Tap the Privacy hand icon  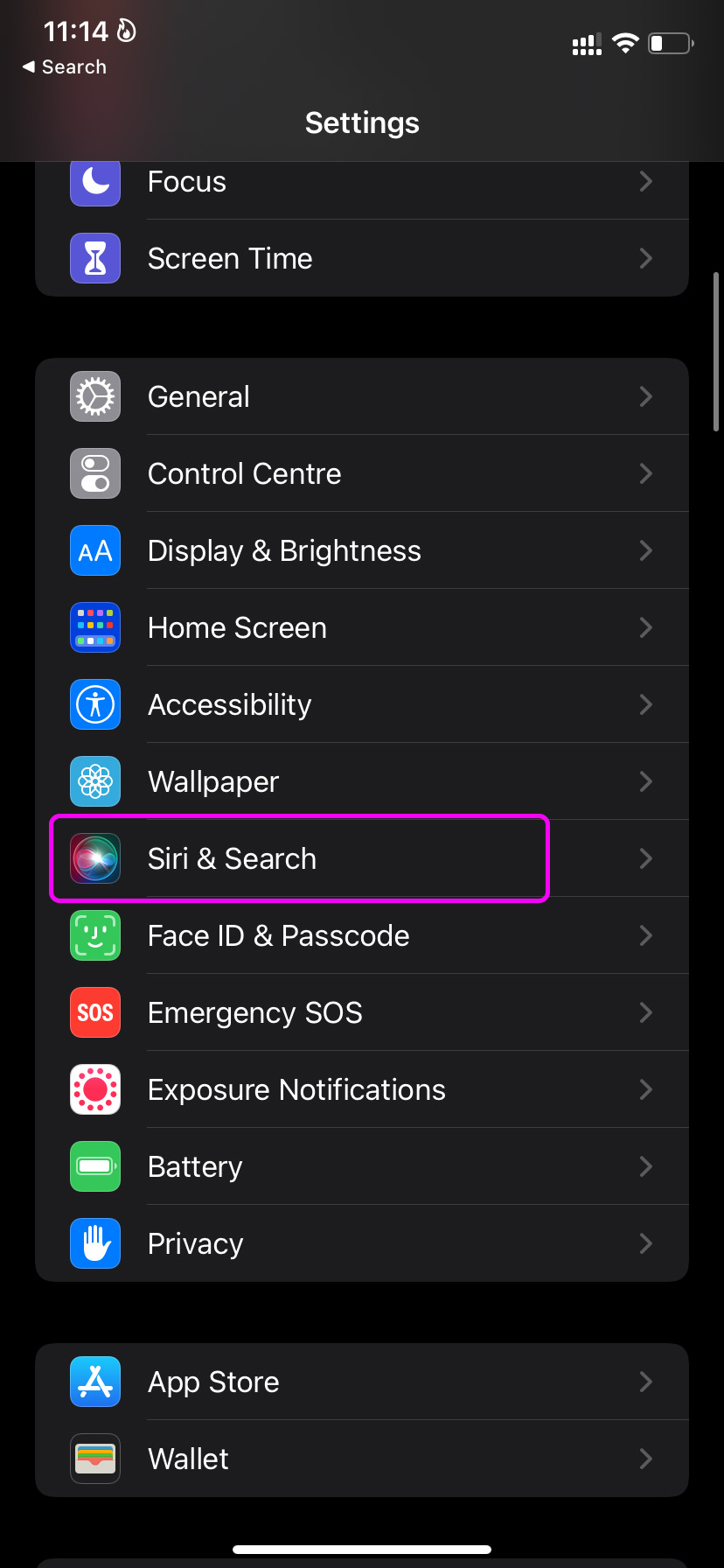pyautogui.click(x=95, y=1243)
